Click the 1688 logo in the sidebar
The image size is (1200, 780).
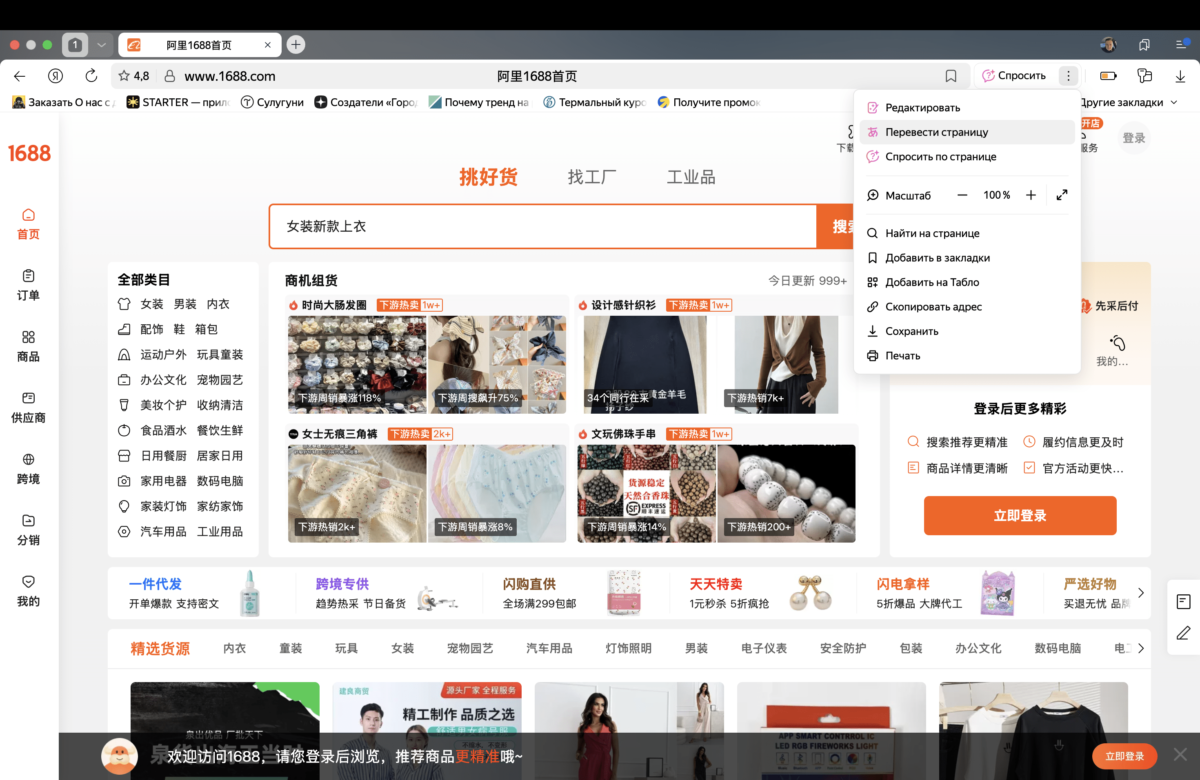[29, 153]
